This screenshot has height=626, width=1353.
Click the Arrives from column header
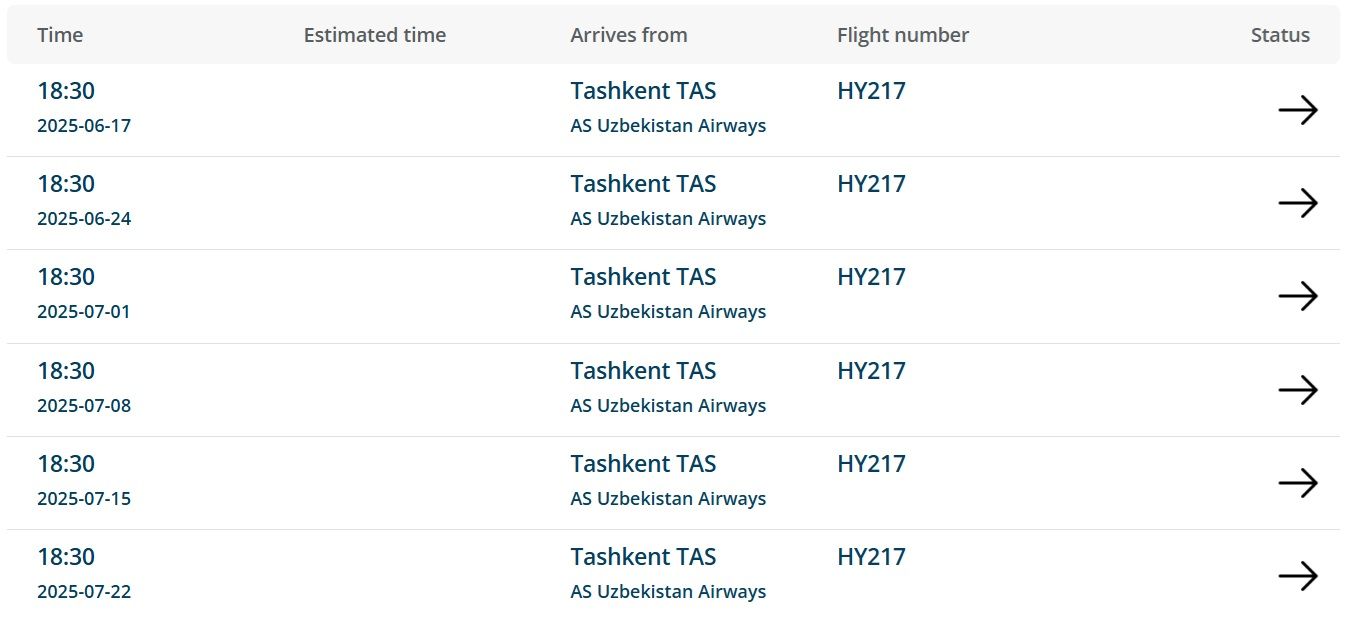click(x=628, y=35)
